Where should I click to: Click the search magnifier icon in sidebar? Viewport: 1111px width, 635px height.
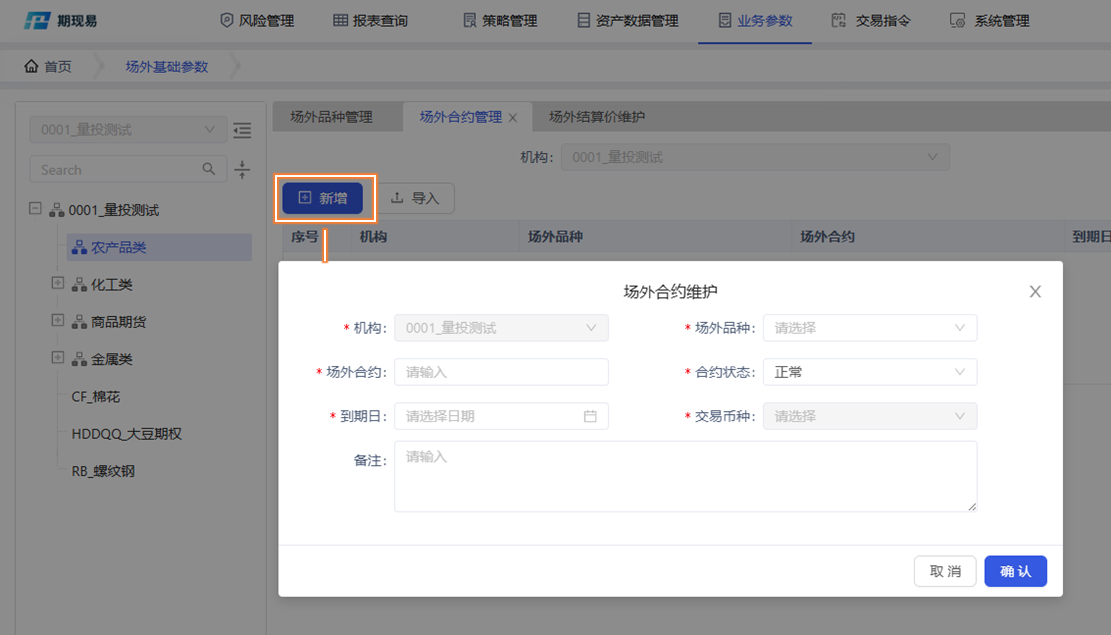[209, 169]
